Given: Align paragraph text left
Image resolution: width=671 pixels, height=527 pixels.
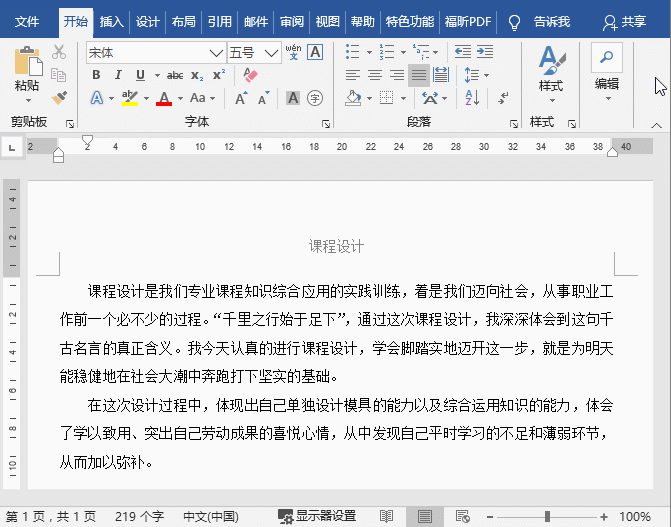Looking at the screenshot, I should (353, 75).
